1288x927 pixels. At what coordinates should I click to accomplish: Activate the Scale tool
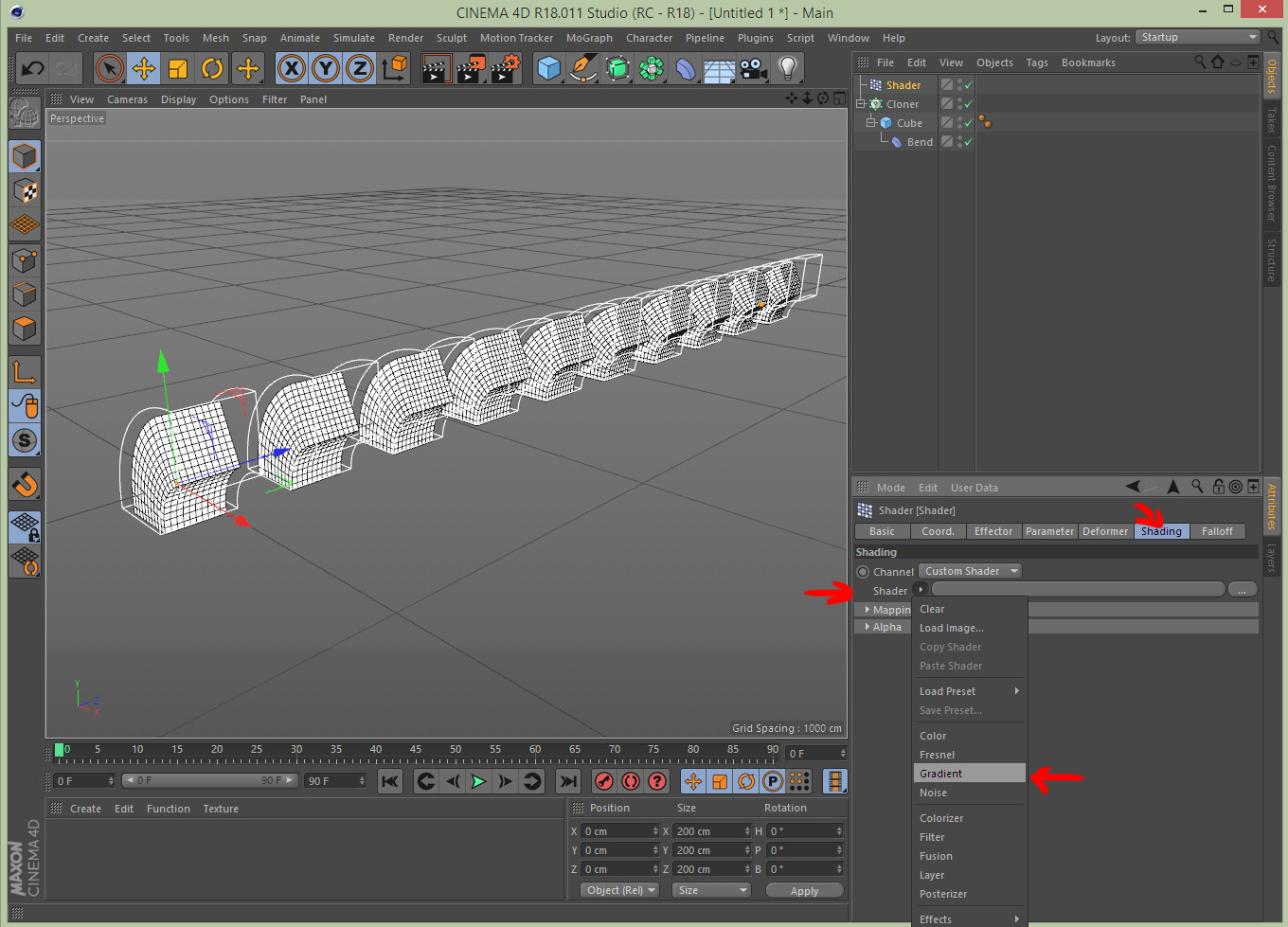(x=178, y=68)
